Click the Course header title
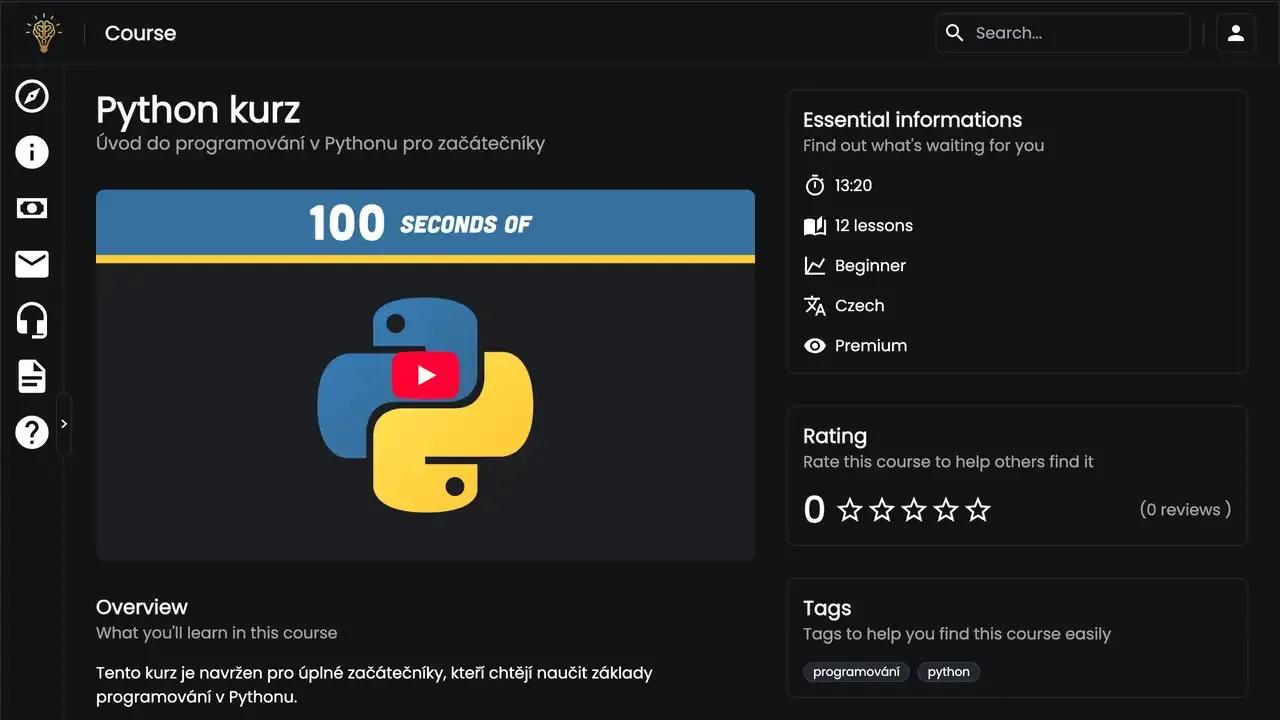Screen dimensions: 1280x720 click(140, 33)
